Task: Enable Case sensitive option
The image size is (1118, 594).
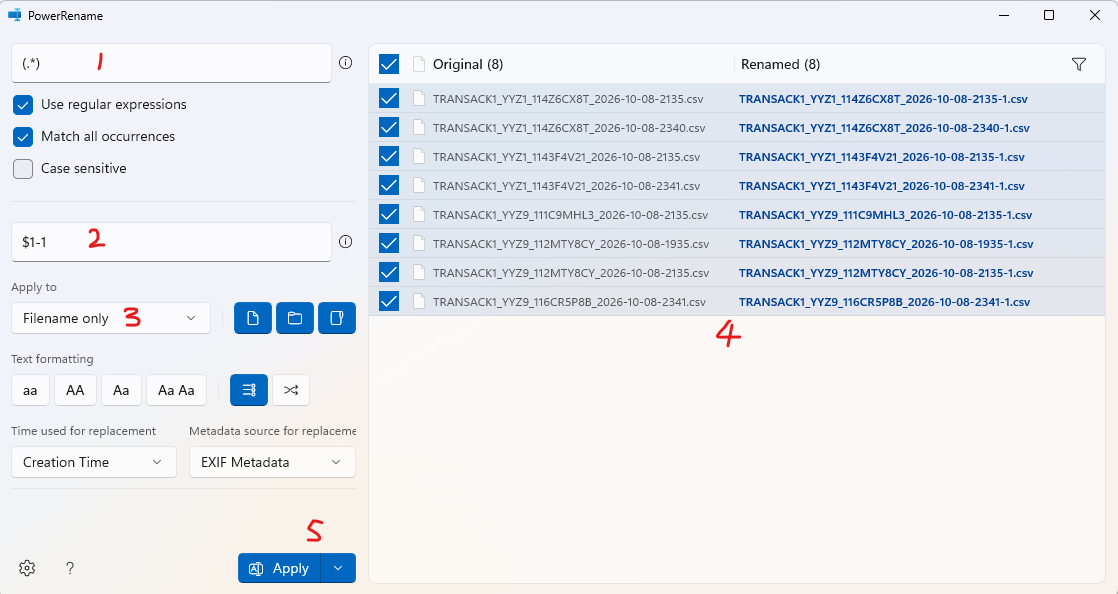Action: pos(23,169)
